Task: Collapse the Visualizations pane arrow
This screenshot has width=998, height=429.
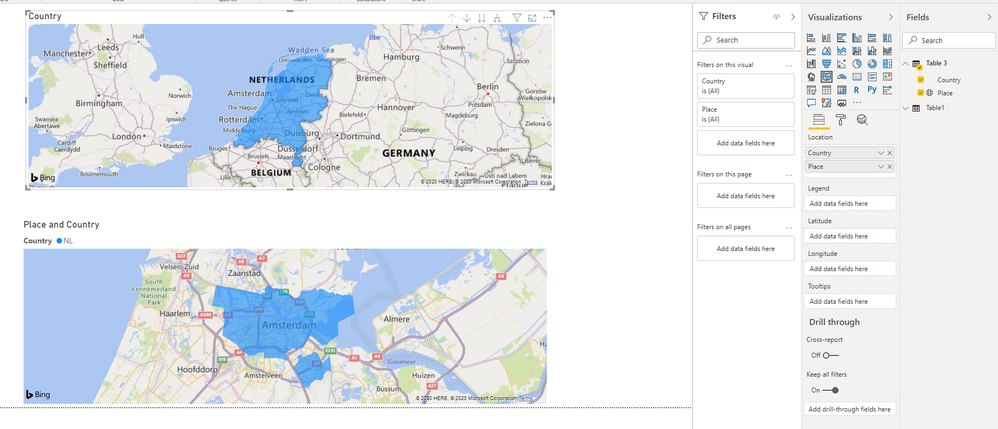Action: coord(890,17)
